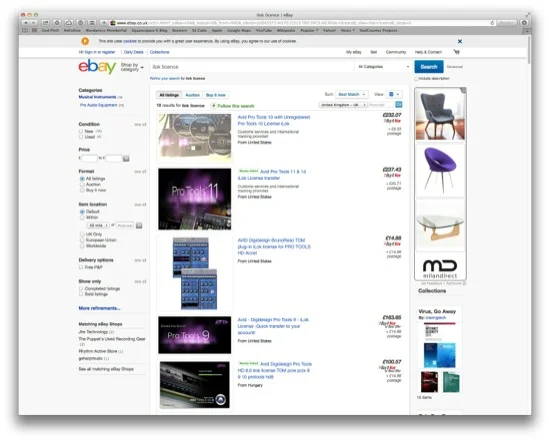This screenshot has width=550, height=441.
Task: Open the Help & Contact menu item
Action: pyautogui.click(x=428, y=52)
